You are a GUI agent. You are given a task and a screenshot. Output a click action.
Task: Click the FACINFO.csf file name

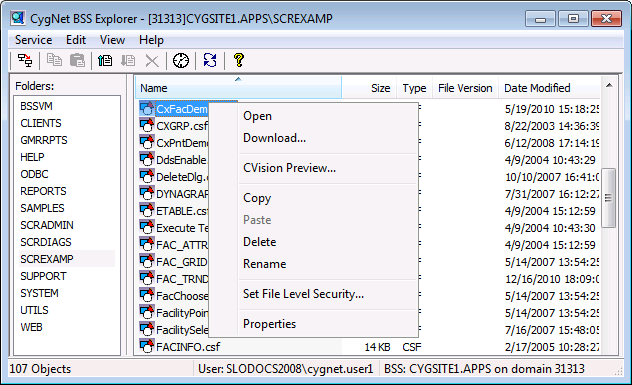click(x=188, y=347)
